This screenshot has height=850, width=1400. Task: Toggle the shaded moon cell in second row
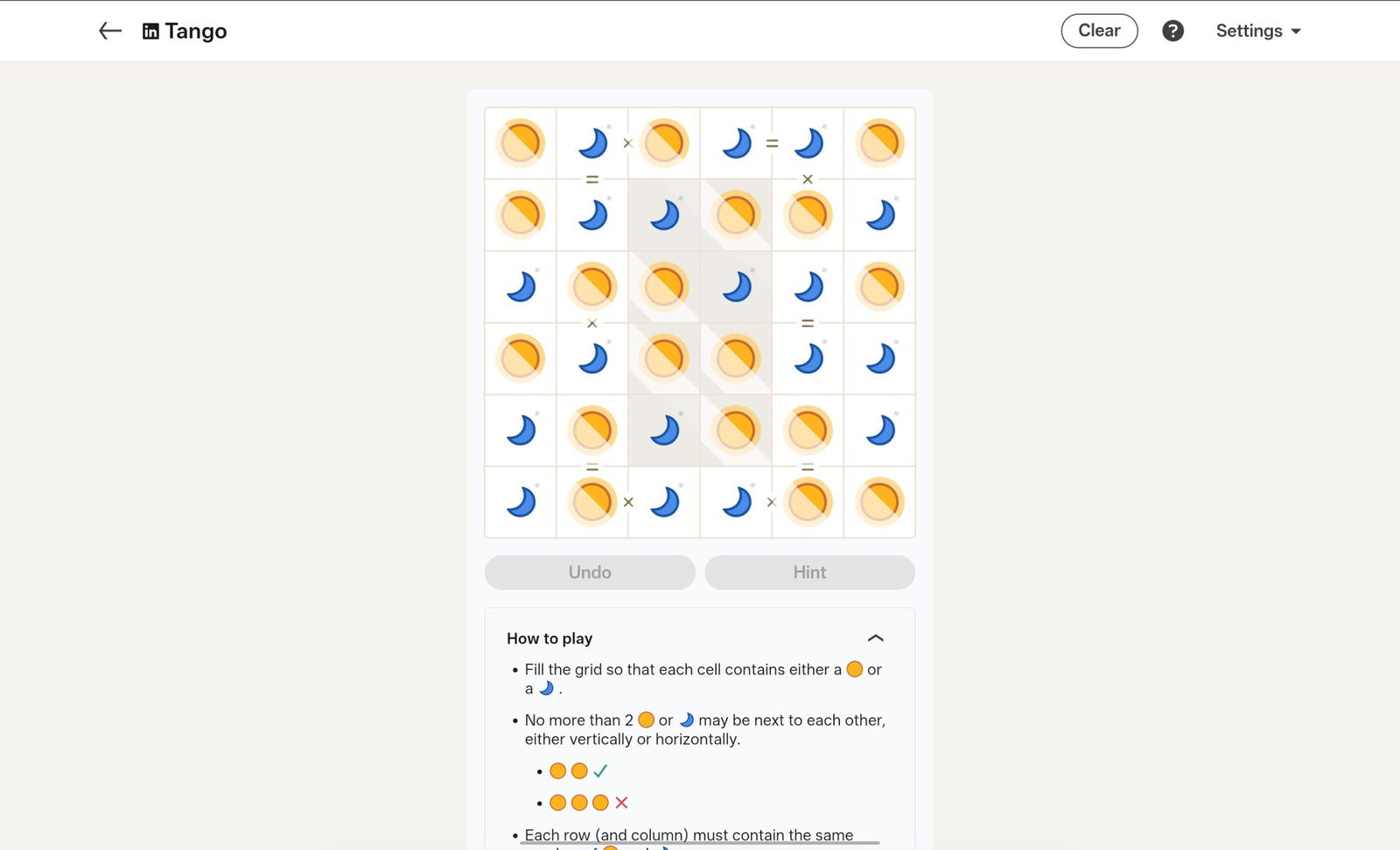click(664, 215)
